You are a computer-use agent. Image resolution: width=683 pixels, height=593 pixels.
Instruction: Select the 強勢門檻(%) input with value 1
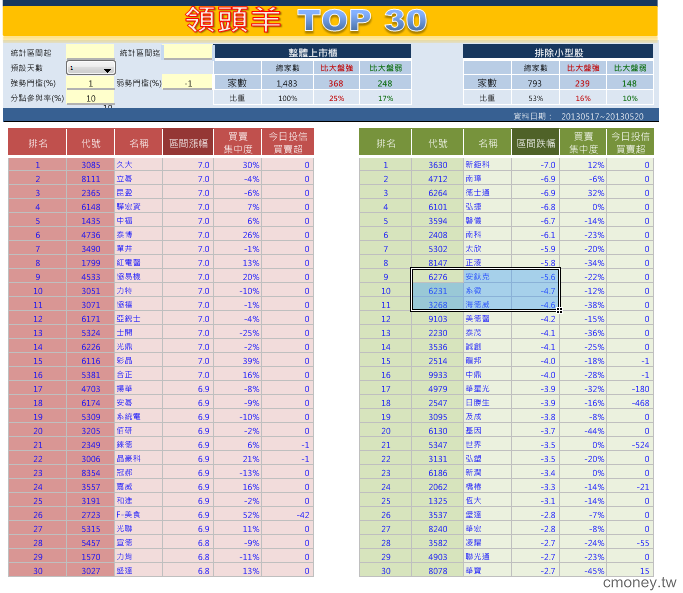point(90,83)
